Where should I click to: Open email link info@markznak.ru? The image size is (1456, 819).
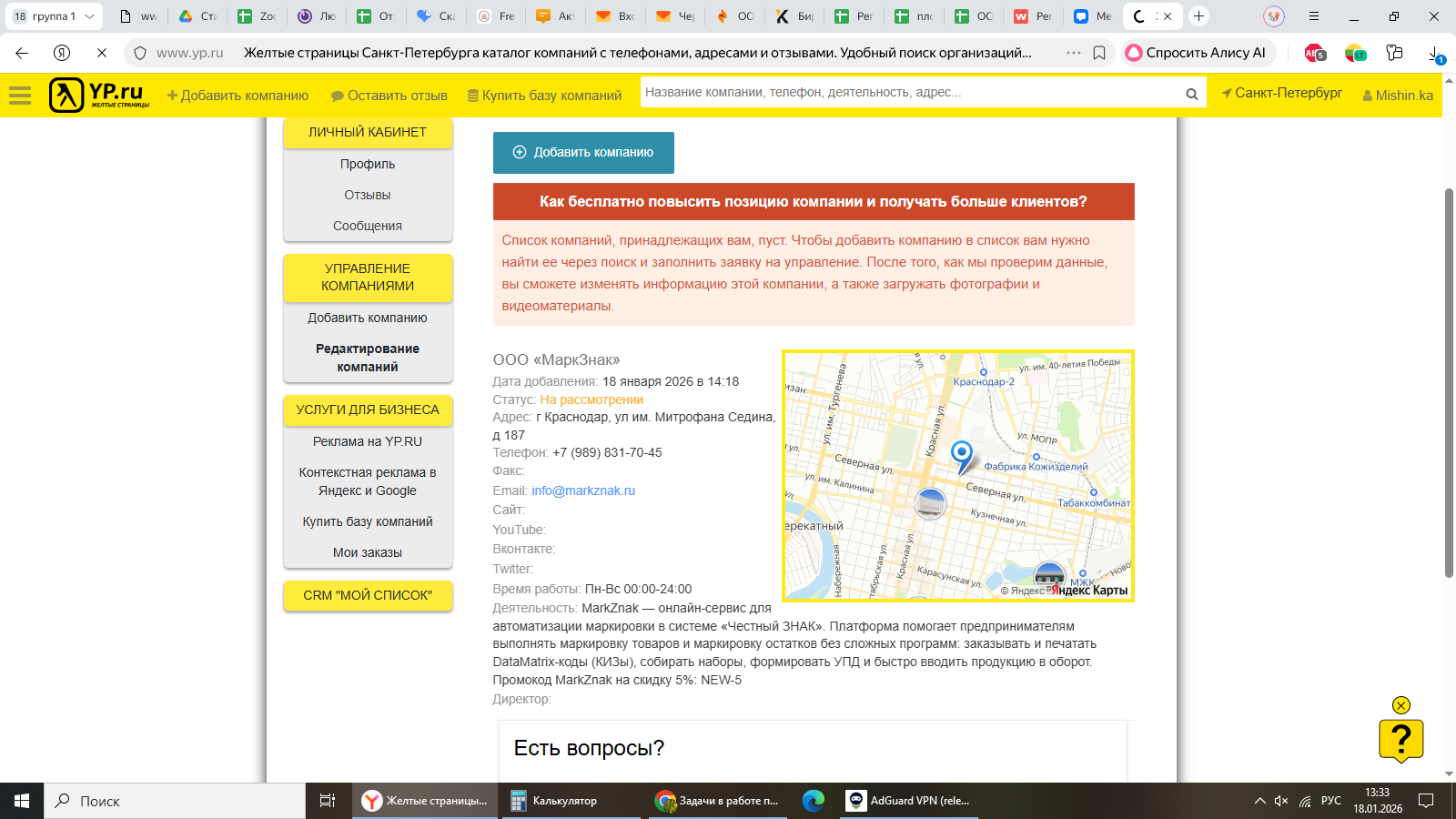pyautogui.click(x=583, y=490)
